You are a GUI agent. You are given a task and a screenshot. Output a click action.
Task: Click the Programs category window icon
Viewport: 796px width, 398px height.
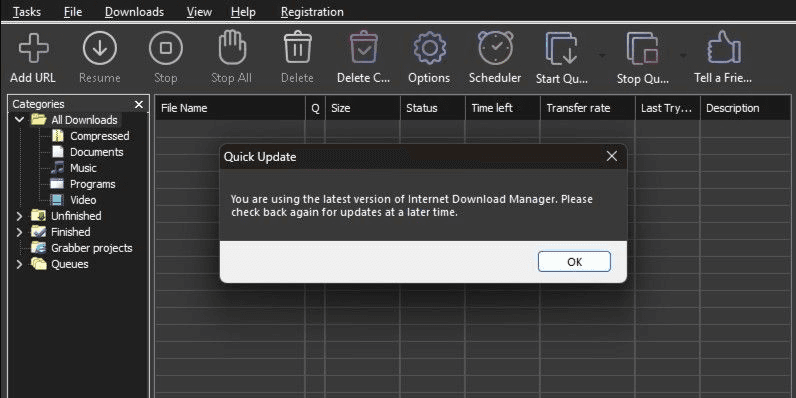pos(57,184)
